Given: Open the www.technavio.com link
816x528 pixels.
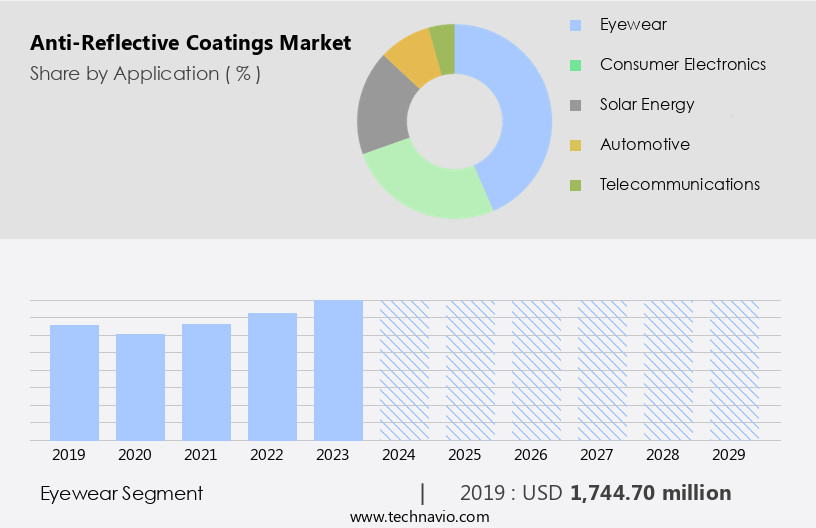Looking at the screenshot, I should [x=420, y=517].
